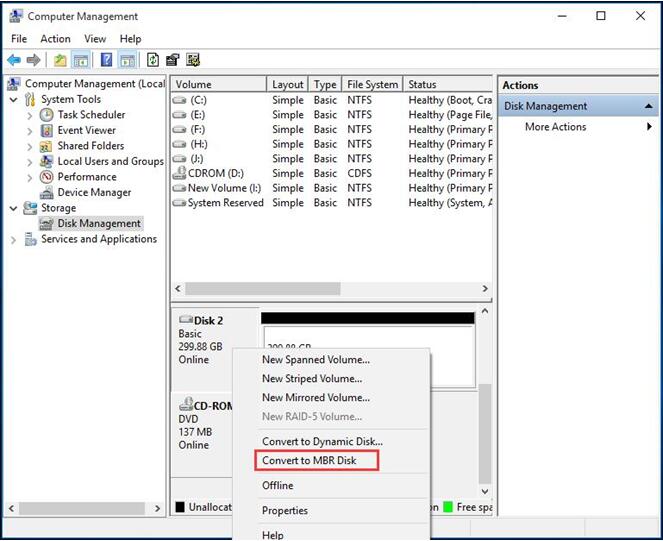Click the CD-ROM disc icon in lower pane
The height and width of the screenshot is (541, 663).
tap(186, 404)
